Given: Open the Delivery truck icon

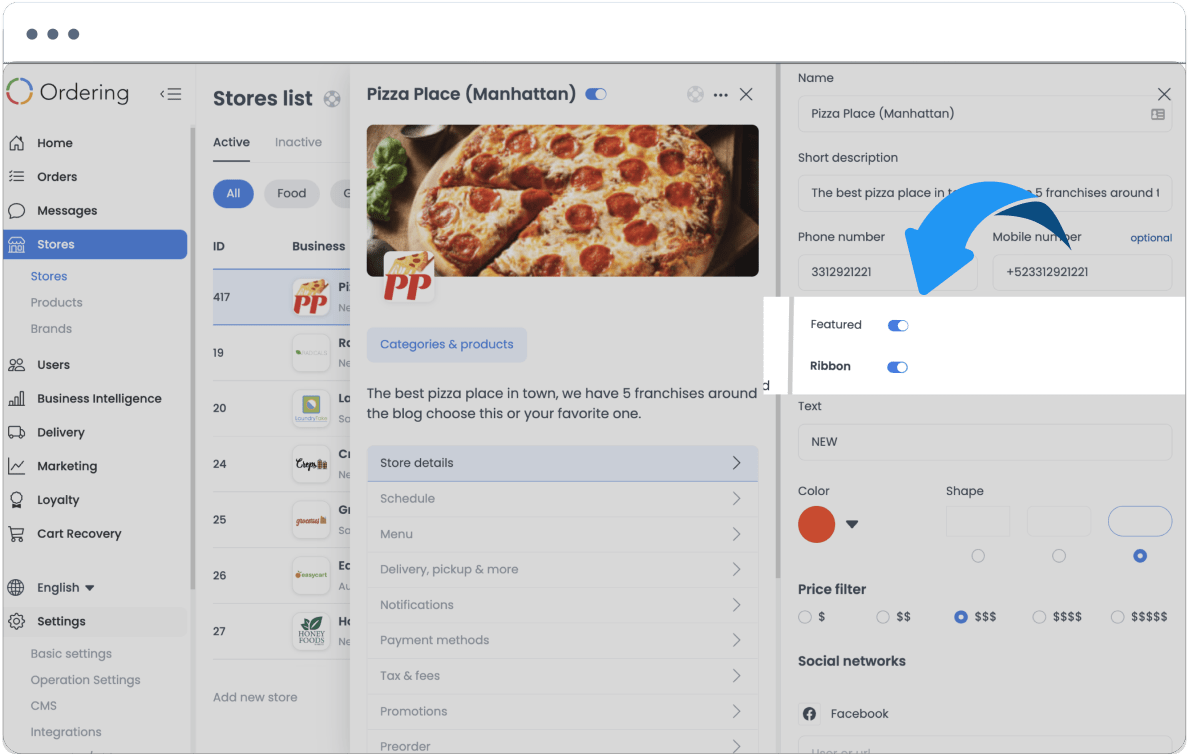Looking at the screenshot, I should click(x=17, y=432).
